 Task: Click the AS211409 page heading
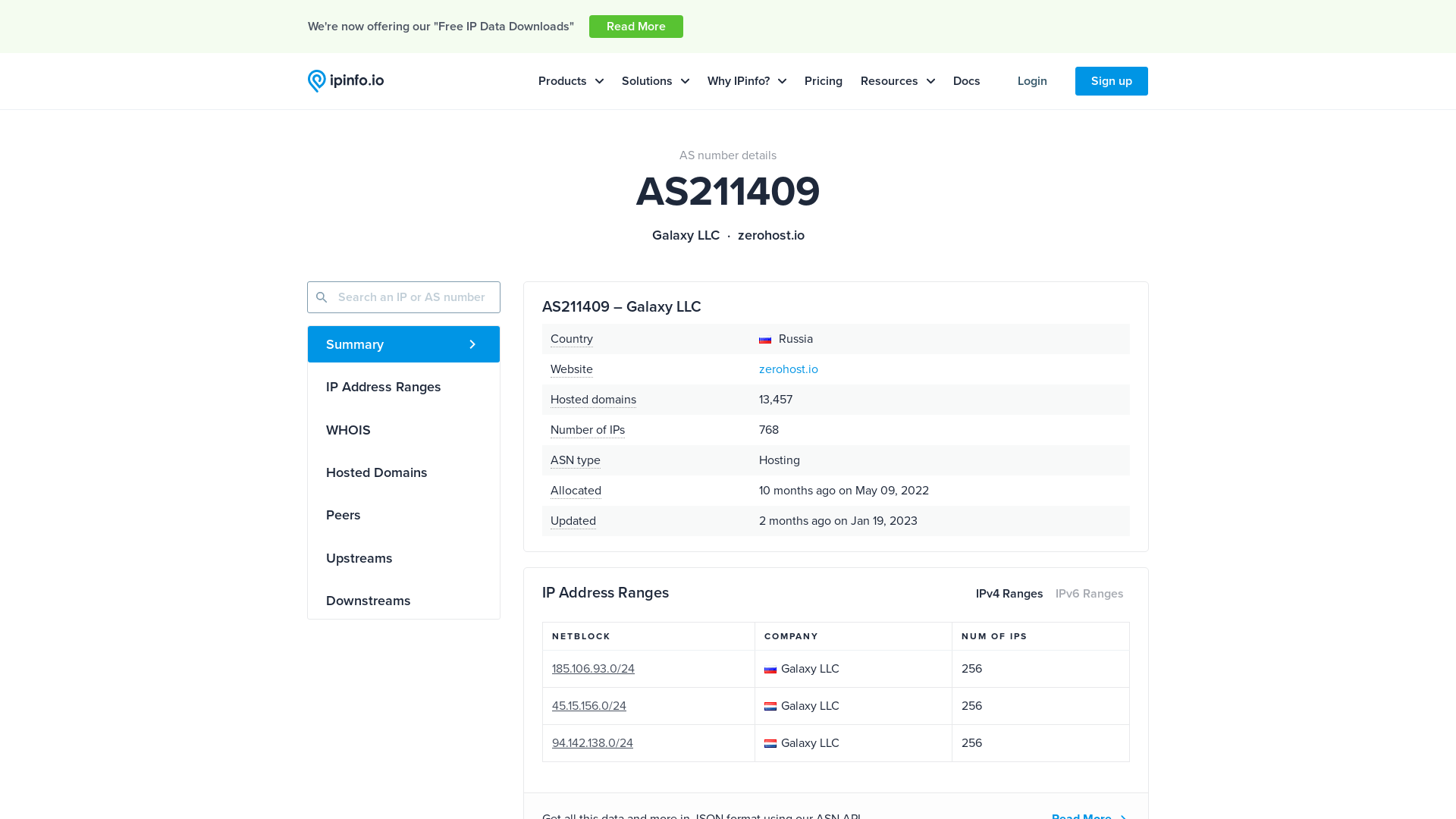pos(728,191)
